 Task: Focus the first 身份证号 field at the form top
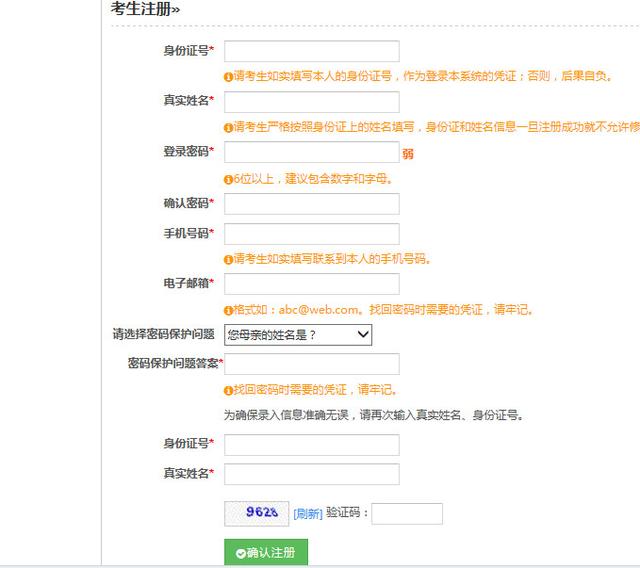pos(311,51)
